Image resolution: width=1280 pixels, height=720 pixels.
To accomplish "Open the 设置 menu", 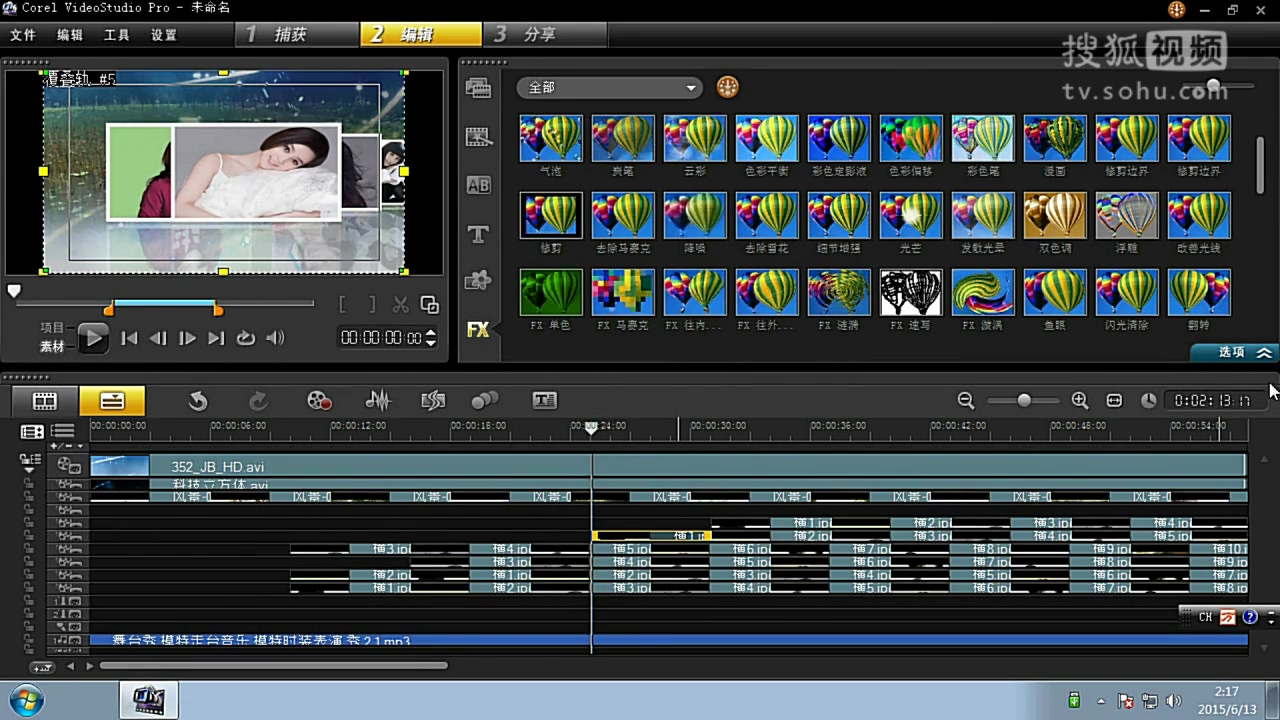I will coord(164,35).
